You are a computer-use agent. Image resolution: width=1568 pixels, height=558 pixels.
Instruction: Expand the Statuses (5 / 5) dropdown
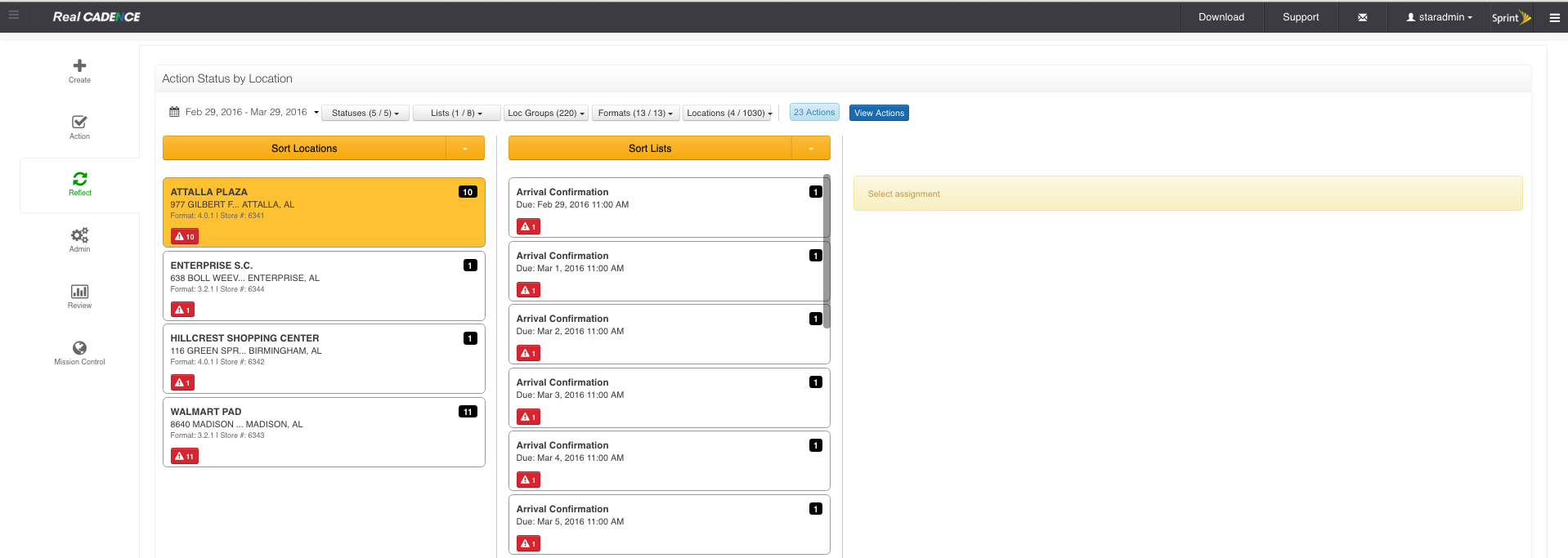tap(365, 114)
